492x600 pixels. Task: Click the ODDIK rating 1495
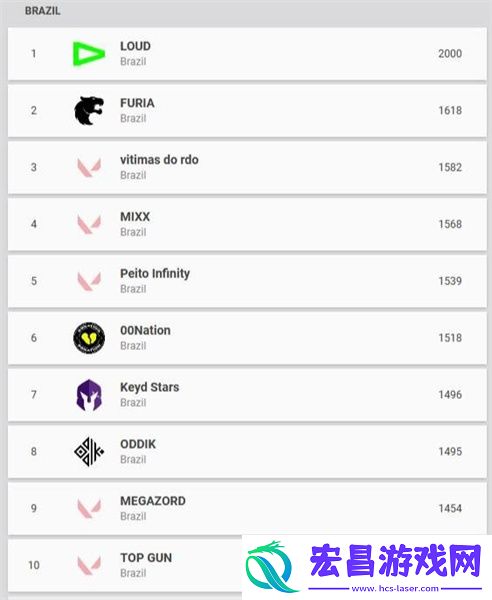point(450,452)
